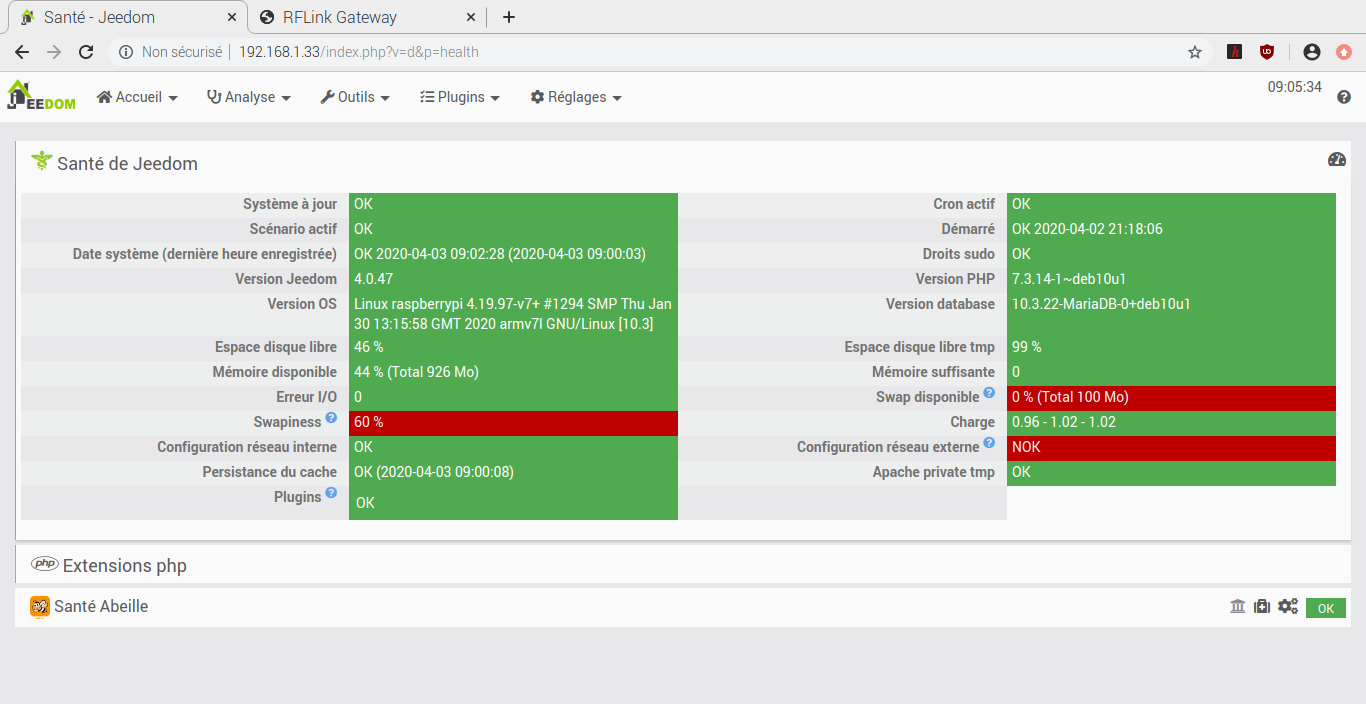Viewport: 1366px width, 704px height.
Task: Click the php logo icon
Action: click(44, 564)
